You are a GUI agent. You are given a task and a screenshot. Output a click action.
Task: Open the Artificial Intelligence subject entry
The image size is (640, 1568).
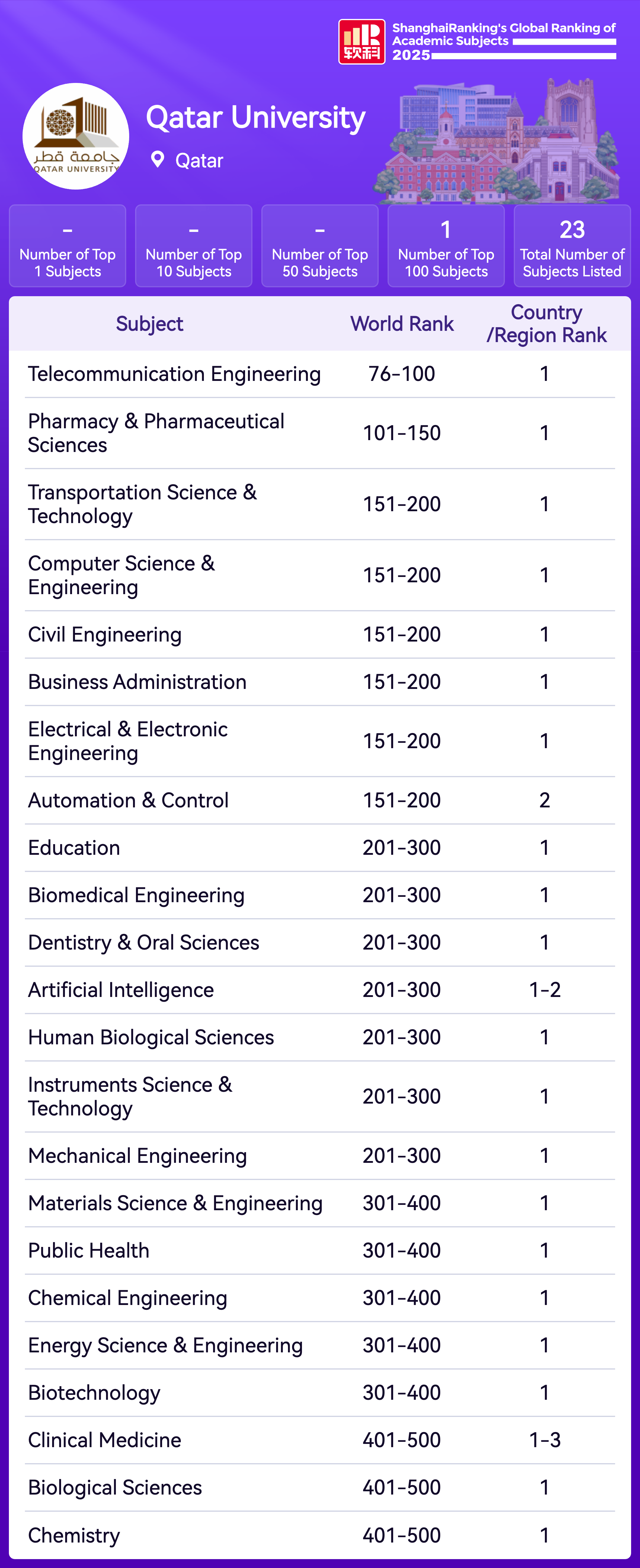click(121, 990)
